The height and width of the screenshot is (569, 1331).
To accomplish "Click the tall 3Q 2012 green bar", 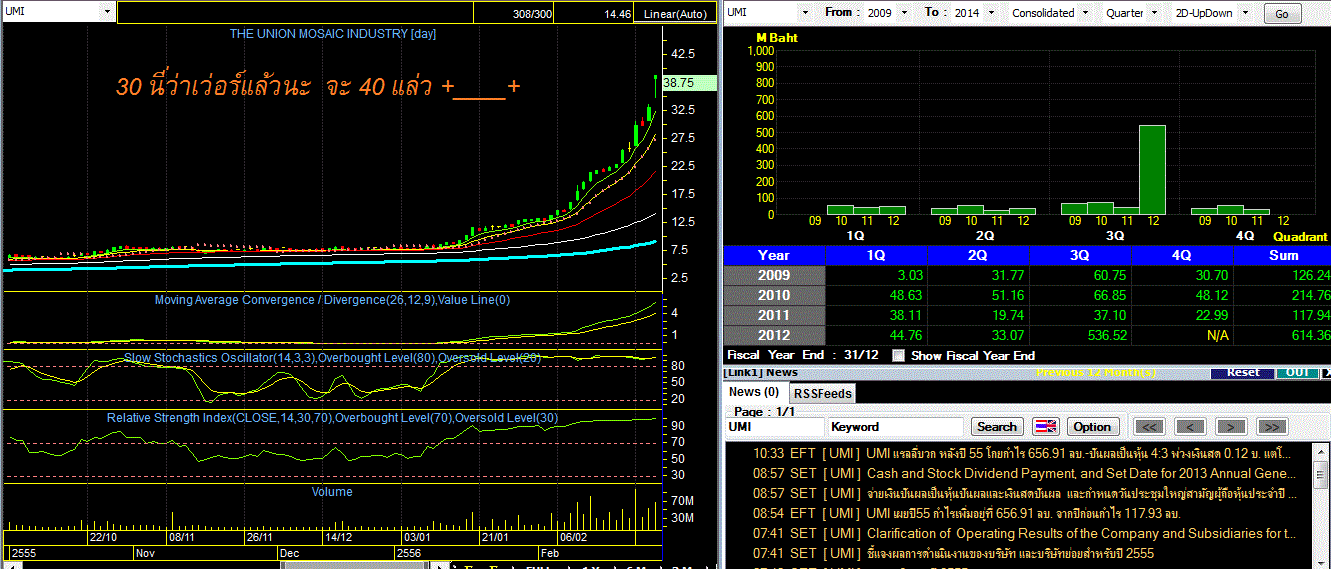I will coord(1152,169).
